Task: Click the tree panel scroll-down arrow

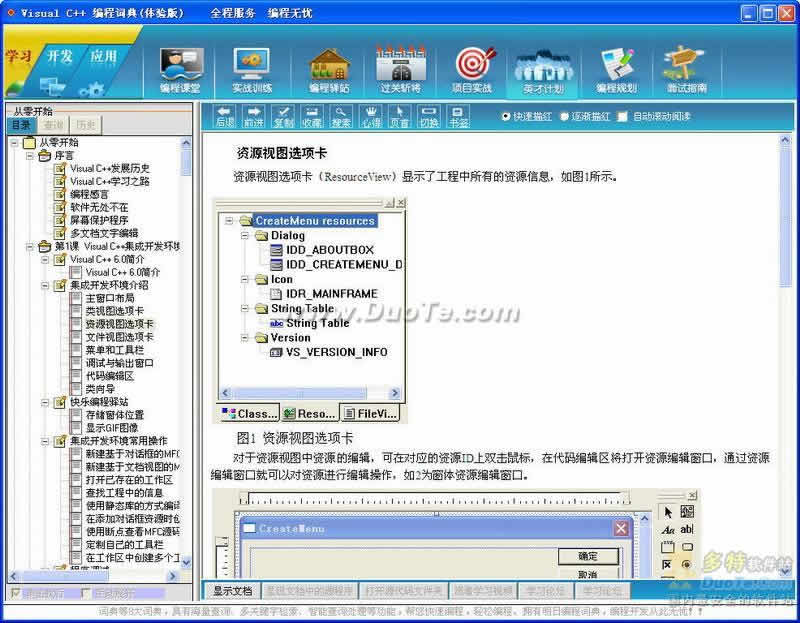Action: pyautogui.click(x=186, y=562)
